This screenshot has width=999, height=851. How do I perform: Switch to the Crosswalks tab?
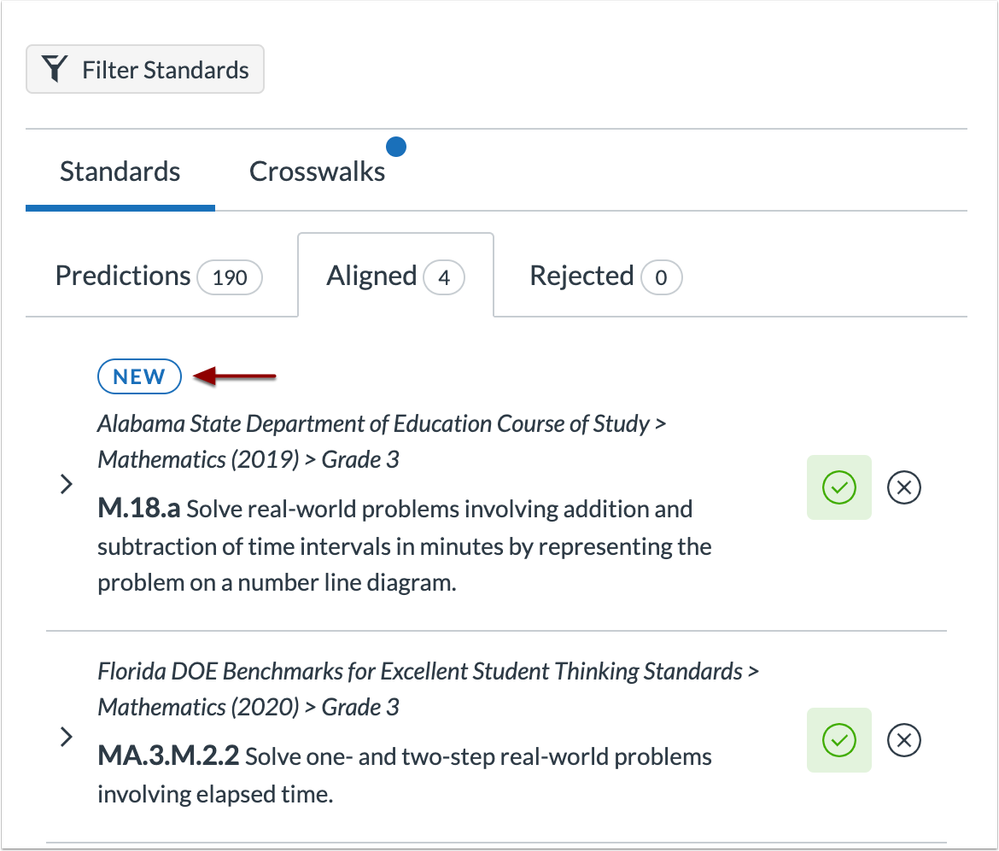(317, 172)
